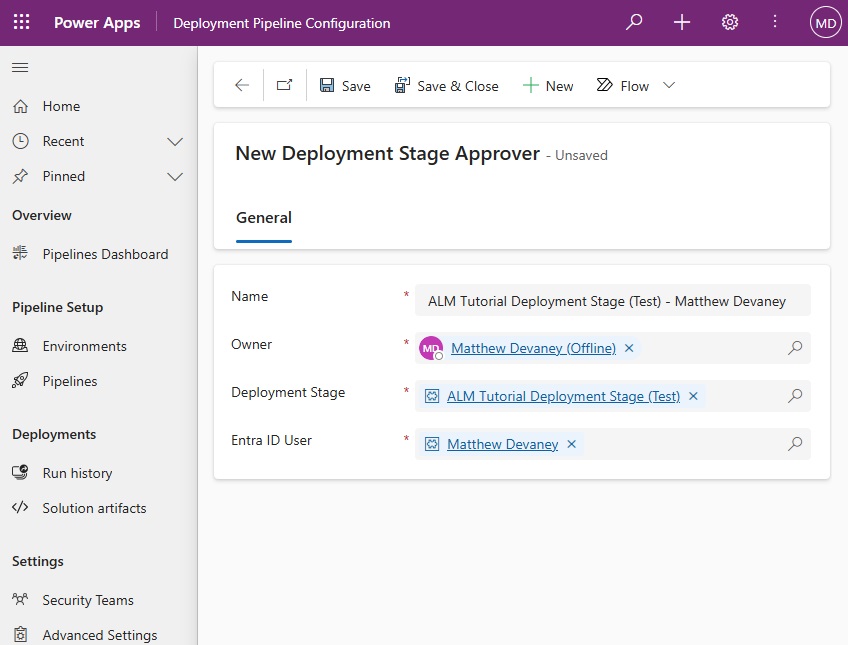The image size is (848, 645).
Task: Click the Owner MD avatar icon
Action: coord(431,348)
